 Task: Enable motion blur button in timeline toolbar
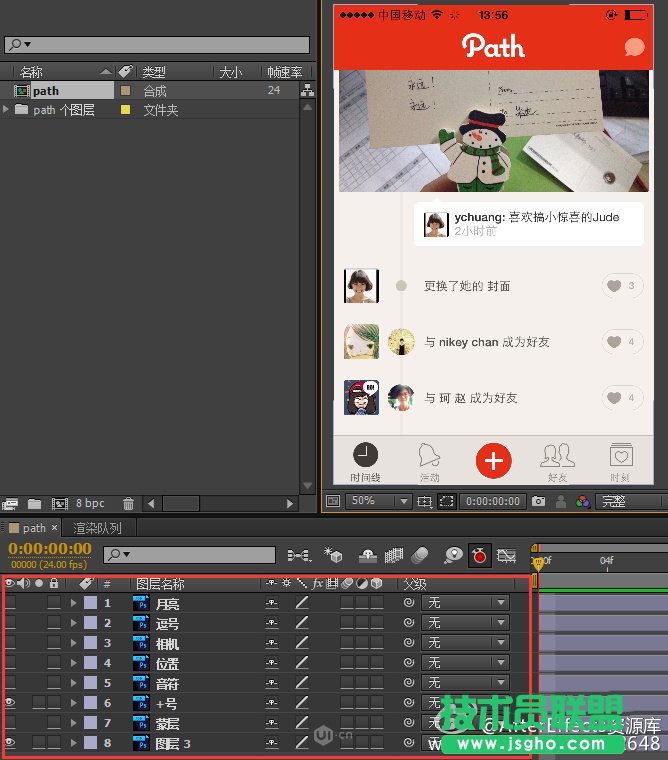pos(421,555)
